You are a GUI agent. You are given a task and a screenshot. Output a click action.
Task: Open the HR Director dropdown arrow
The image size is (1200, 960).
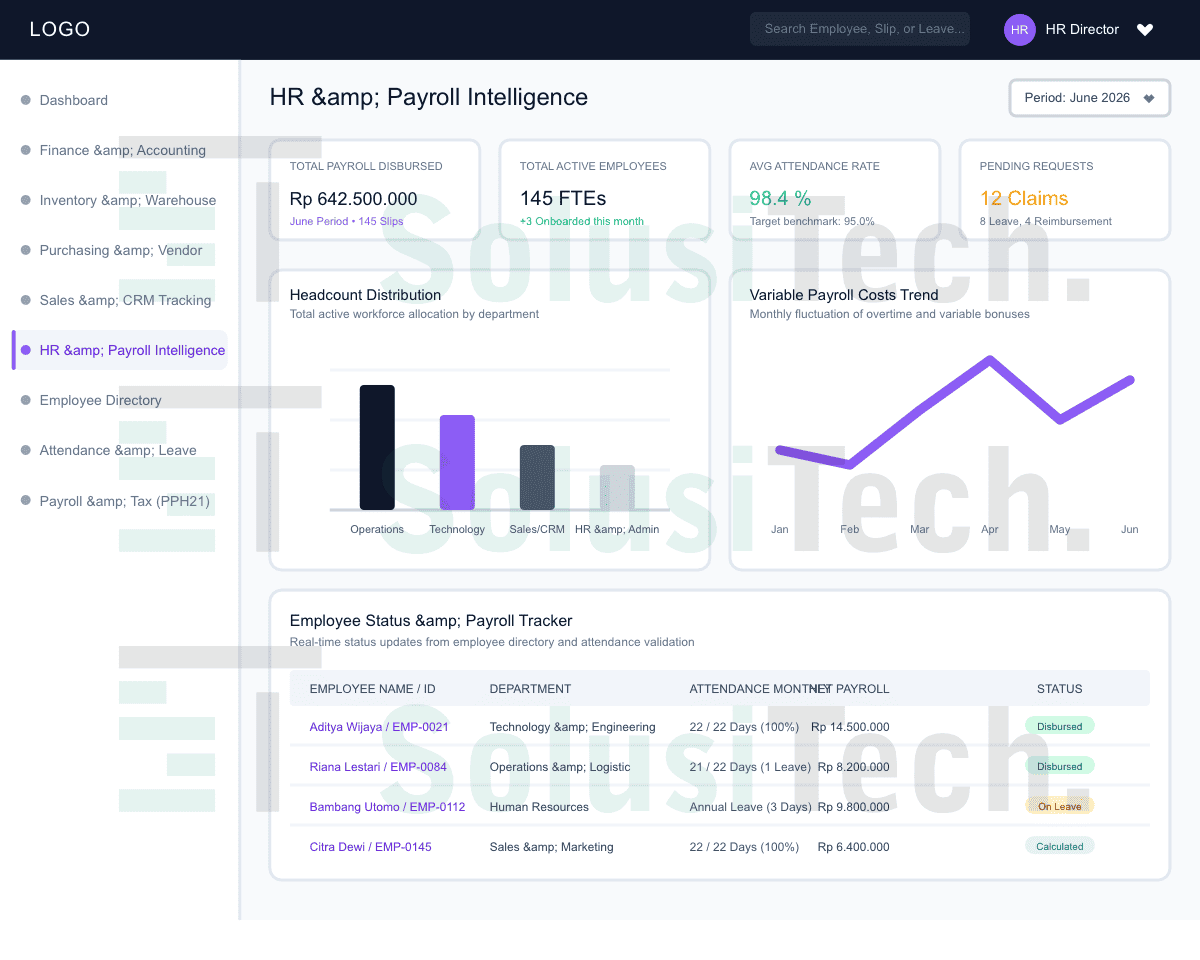(1145, 30)
